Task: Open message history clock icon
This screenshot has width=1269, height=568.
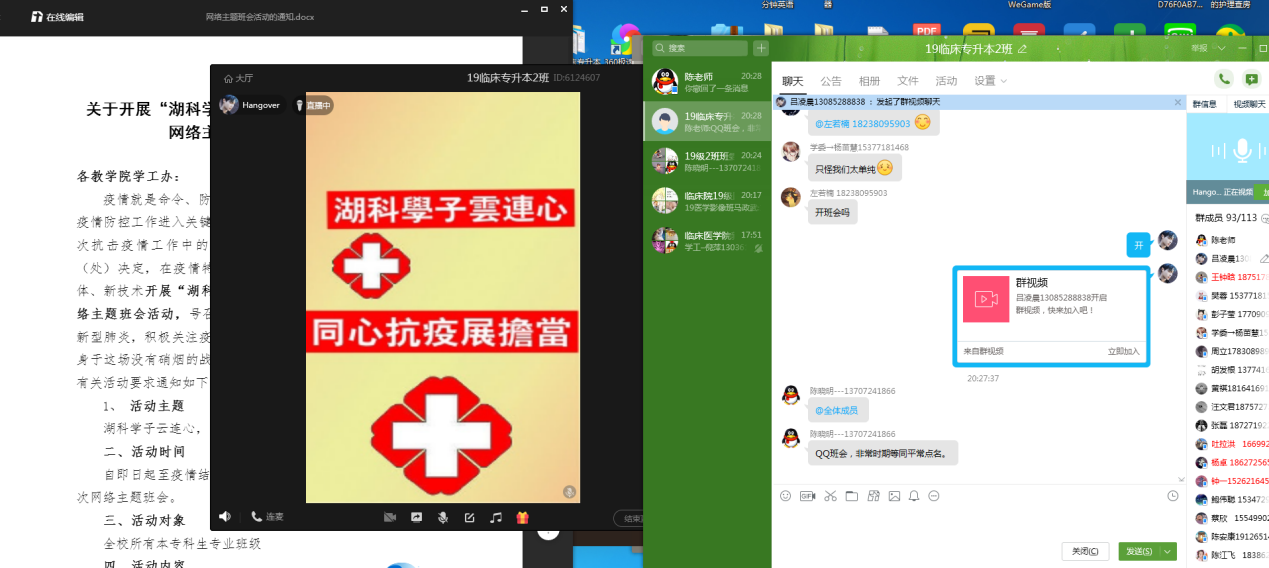Action: [x=1172, y=496]
